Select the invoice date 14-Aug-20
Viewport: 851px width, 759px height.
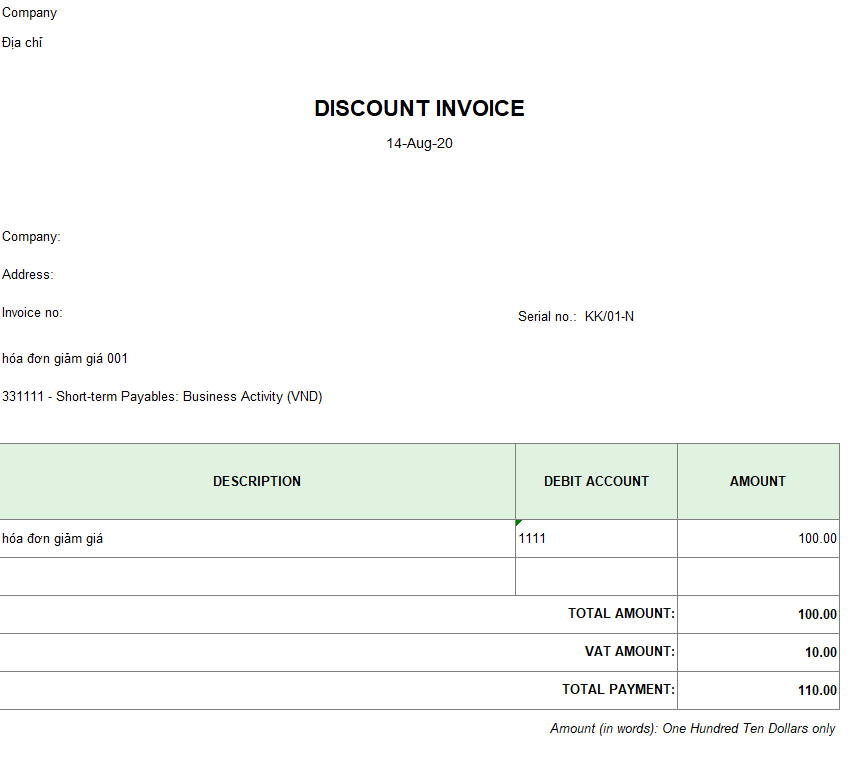(419, 143)
